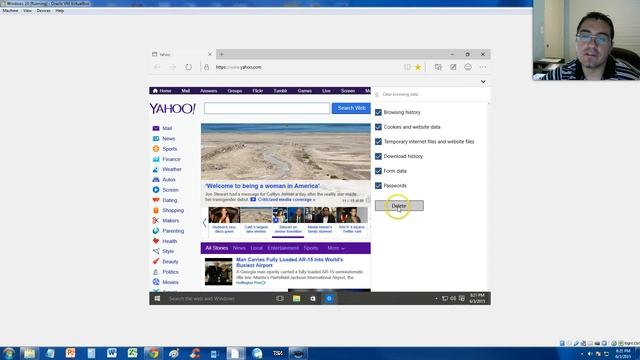Uncheck the Download history checkbox
Screen dimensions: 640x360
click(378, 156)
